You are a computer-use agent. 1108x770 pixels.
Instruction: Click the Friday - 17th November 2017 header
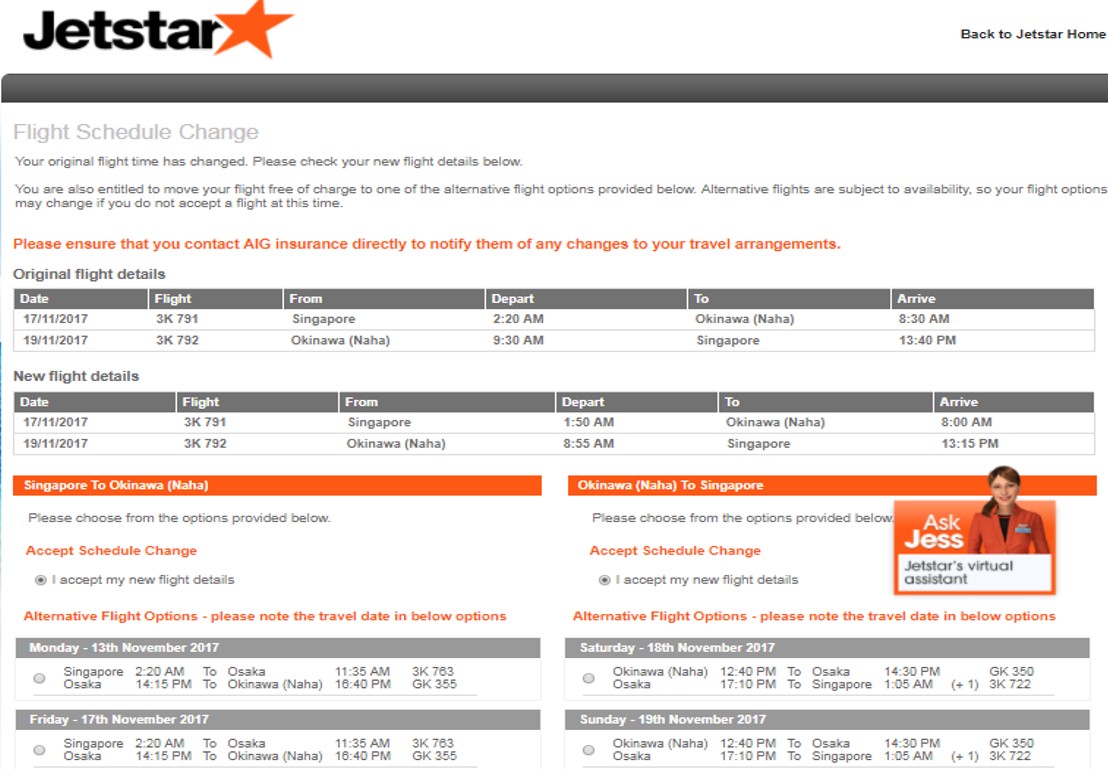(x=278, y=719)
